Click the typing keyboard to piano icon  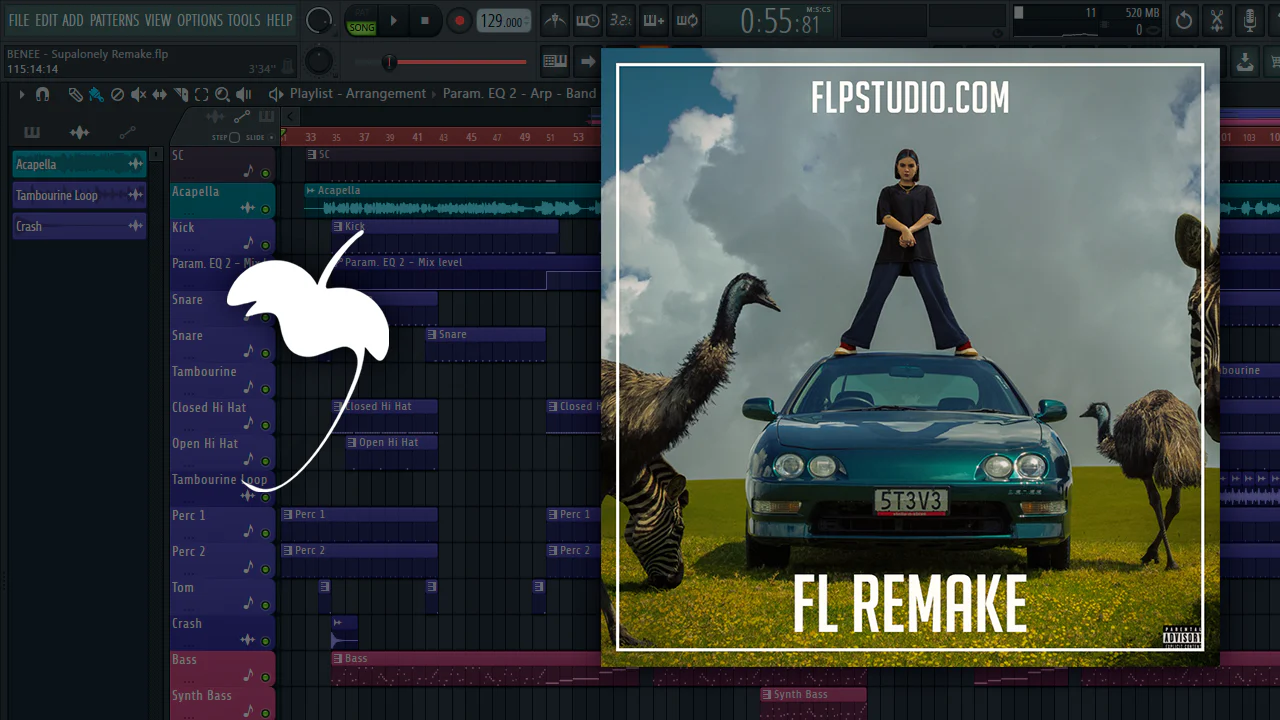[x=555, y=61]
